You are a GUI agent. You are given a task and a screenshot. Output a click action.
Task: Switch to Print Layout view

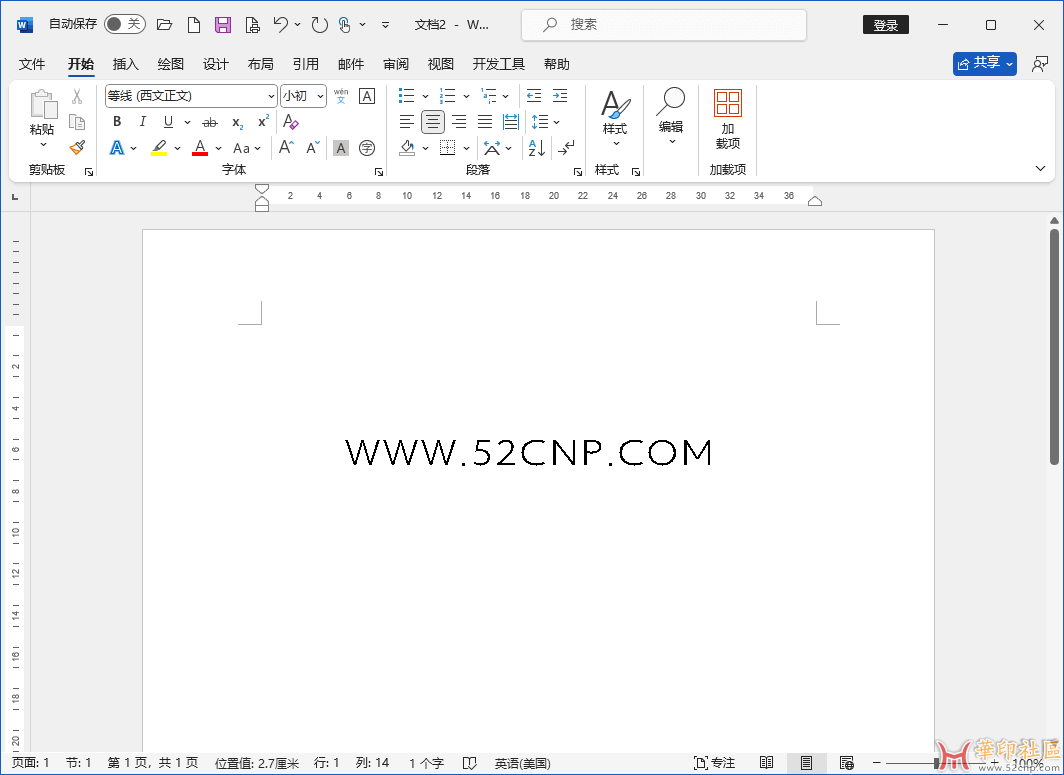(x=806, y=763)
